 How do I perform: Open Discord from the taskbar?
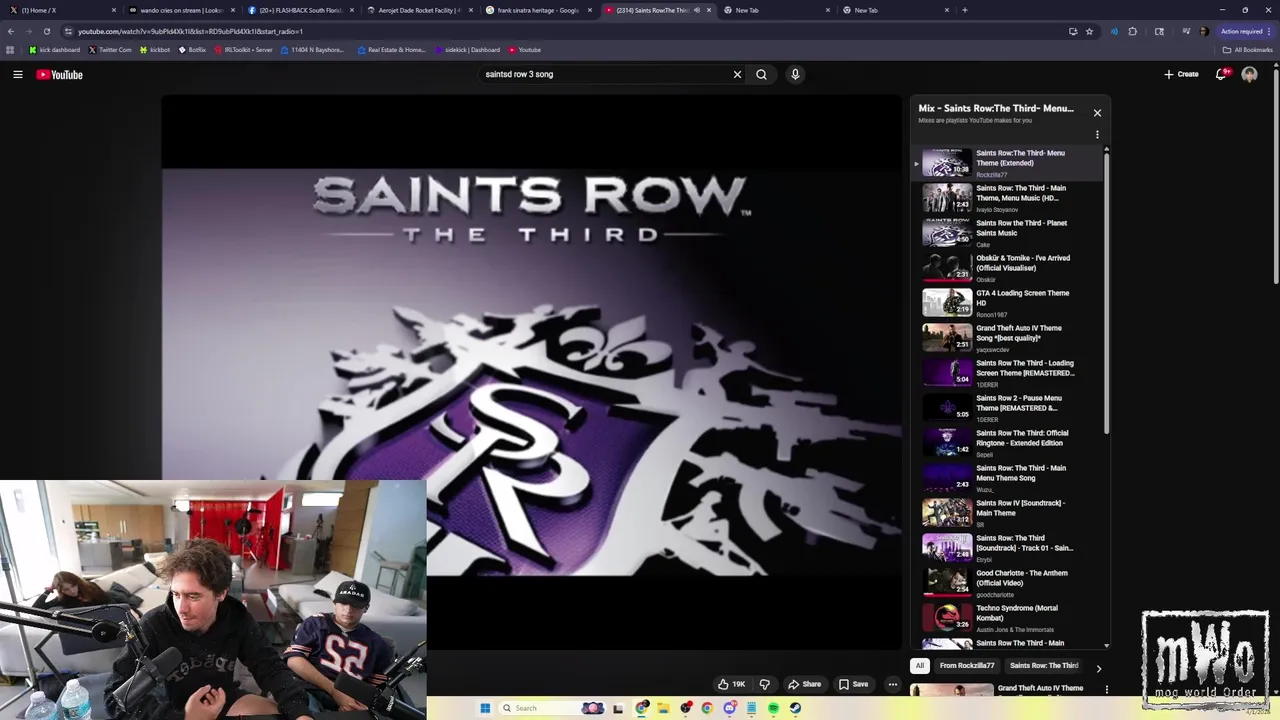coord(730,708)
